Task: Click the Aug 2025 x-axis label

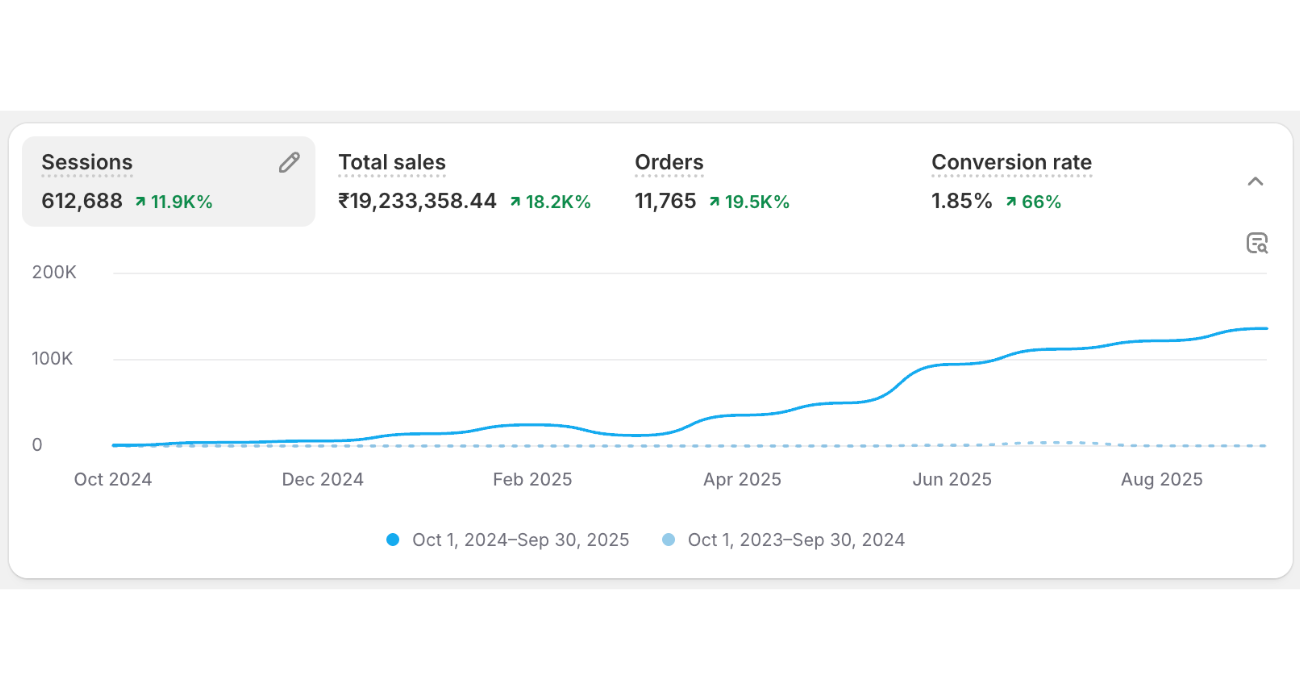Action: click(1162, 480)
